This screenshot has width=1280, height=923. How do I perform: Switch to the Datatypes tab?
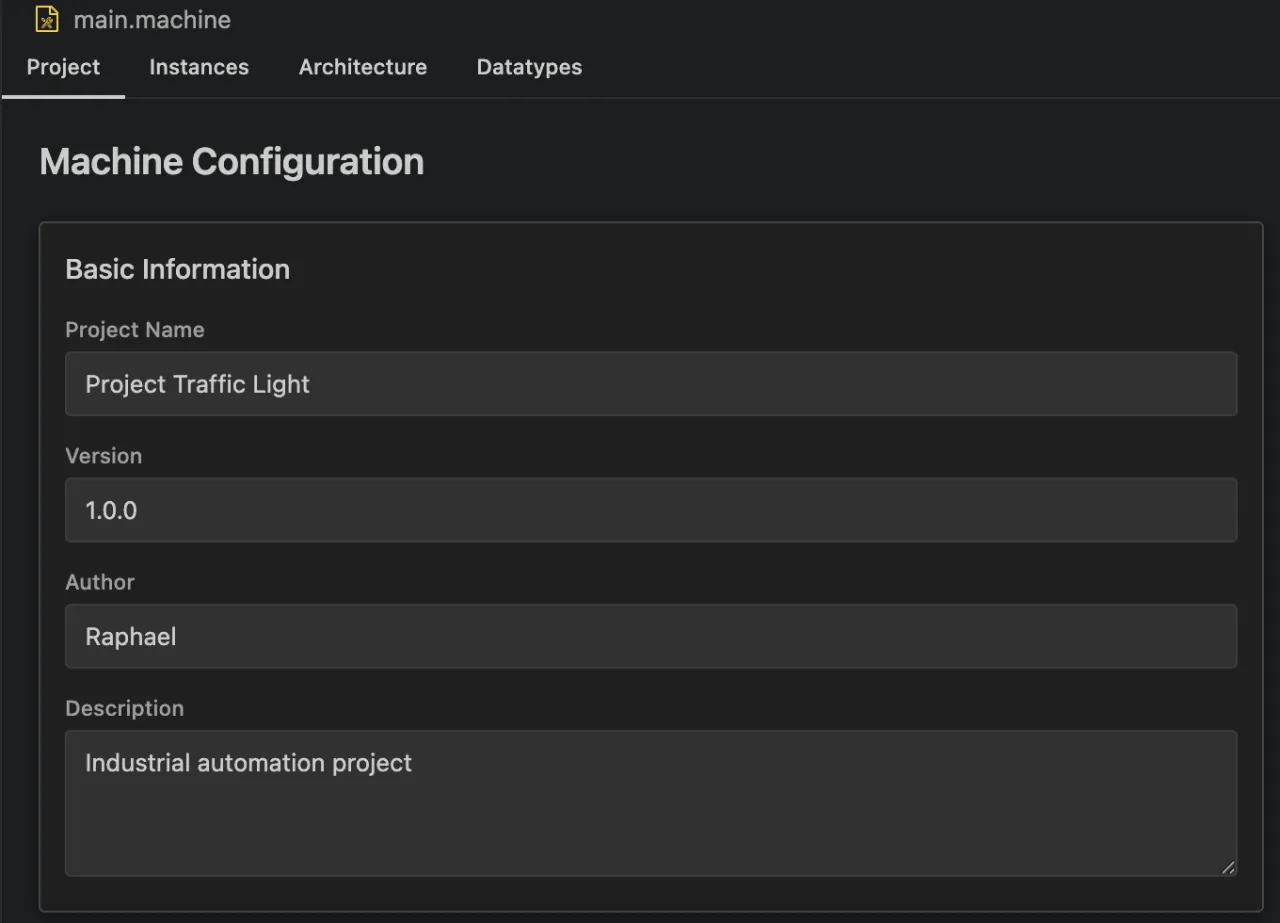click(x=529, y=67)
